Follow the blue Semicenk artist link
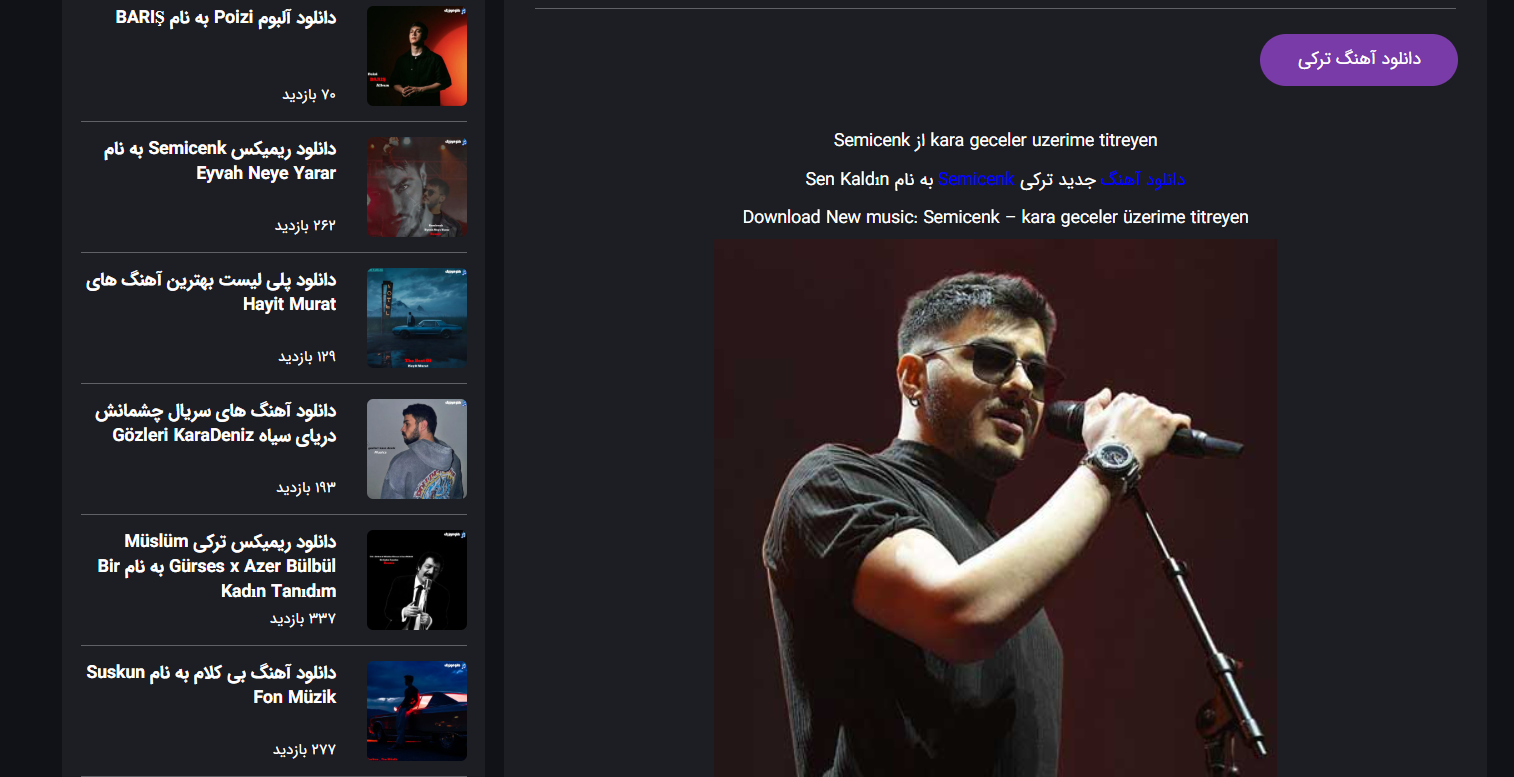 tap(976, 179)
